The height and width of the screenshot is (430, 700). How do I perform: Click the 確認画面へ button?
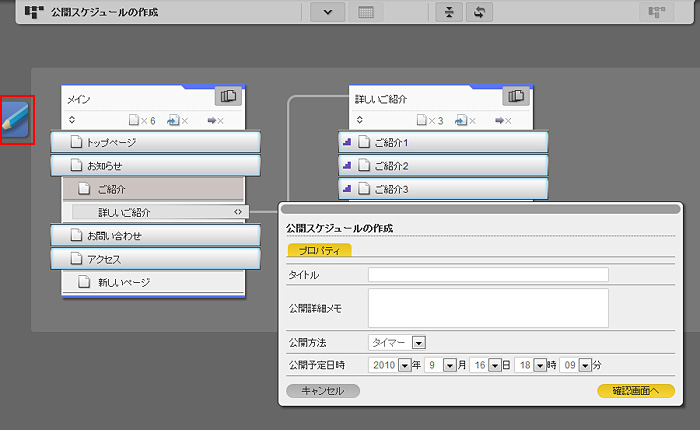coord(636,391)
